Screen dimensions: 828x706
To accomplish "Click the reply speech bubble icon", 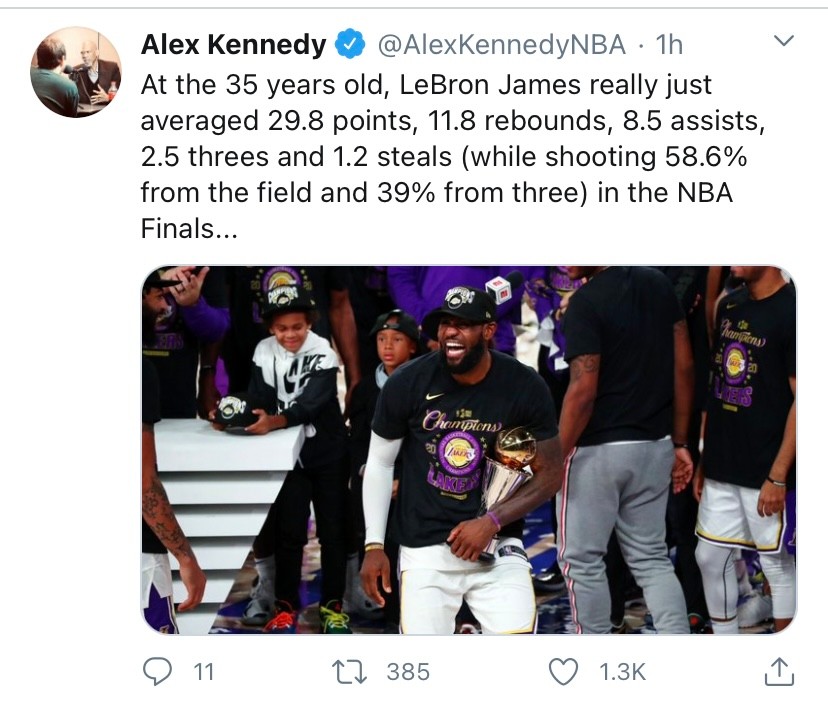I will (x=157, y=672).
